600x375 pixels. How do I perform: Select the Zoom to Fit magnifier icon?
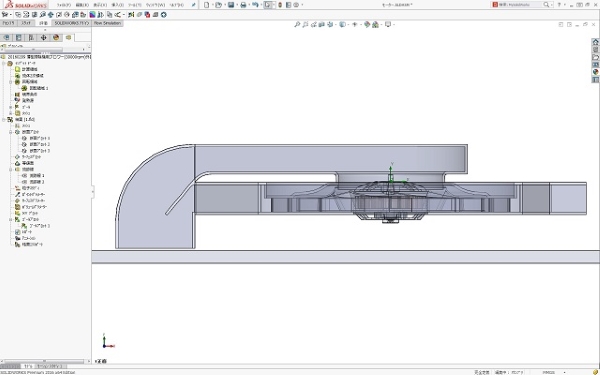297,24
